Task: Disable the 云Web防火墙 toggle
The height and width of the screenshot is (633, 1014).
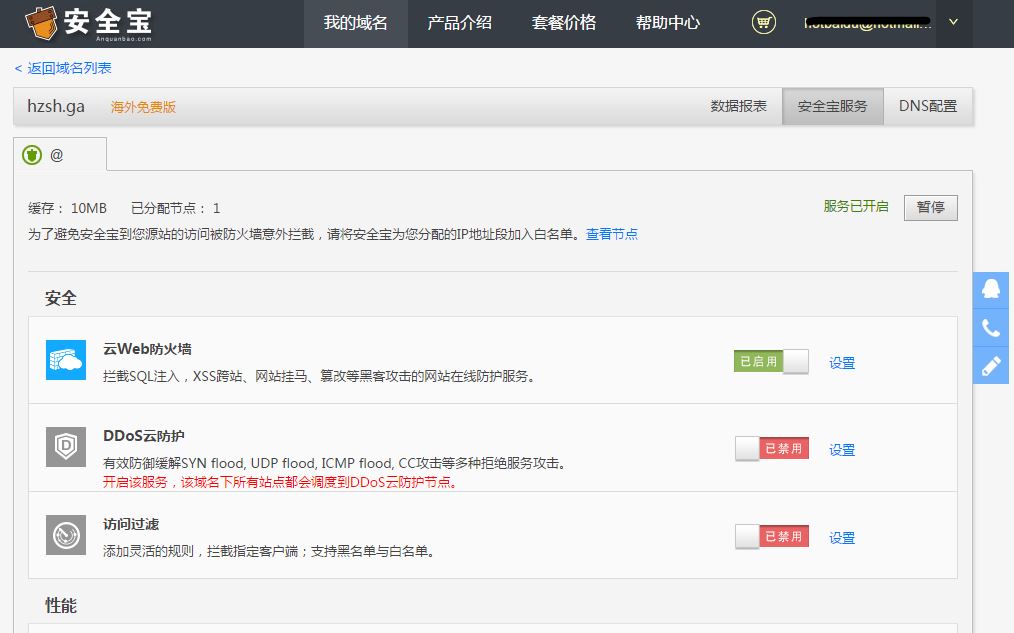Action: pos(771,362)
